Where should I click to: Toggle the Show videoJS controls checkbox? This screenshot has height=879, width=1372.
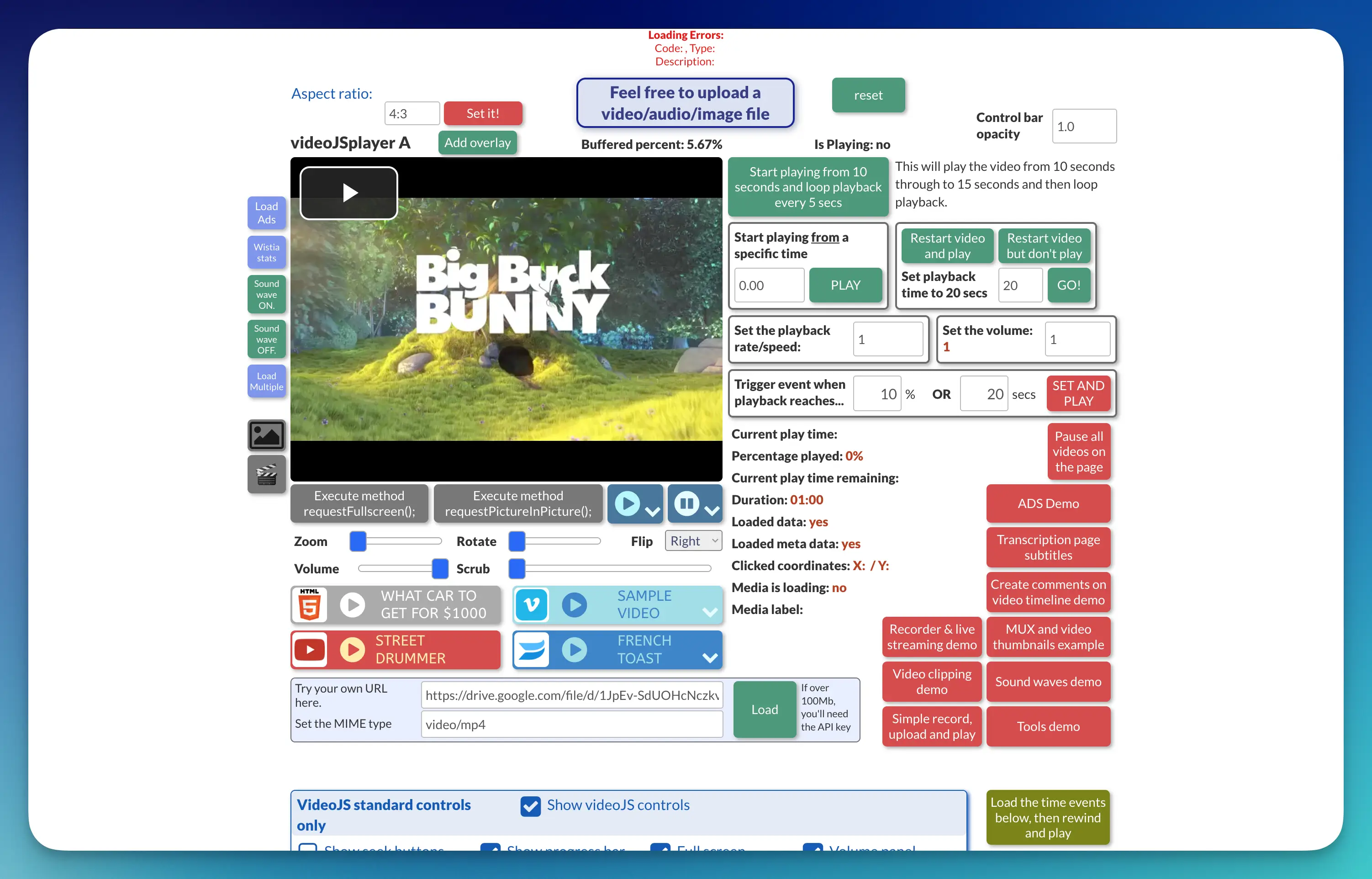(531, 805)
